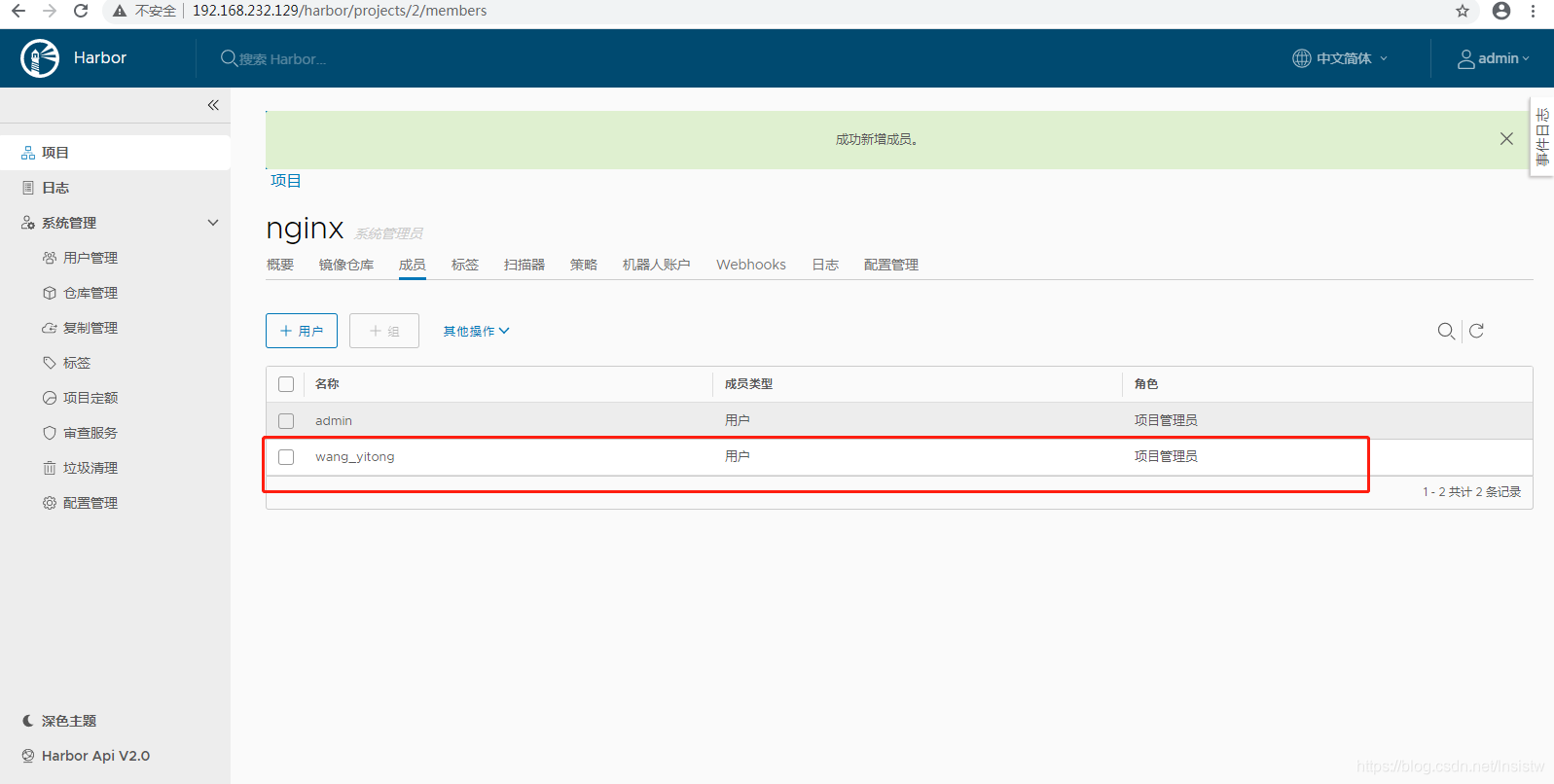Collapse the sidebar with double-chevron icon

tap(213, 105)
